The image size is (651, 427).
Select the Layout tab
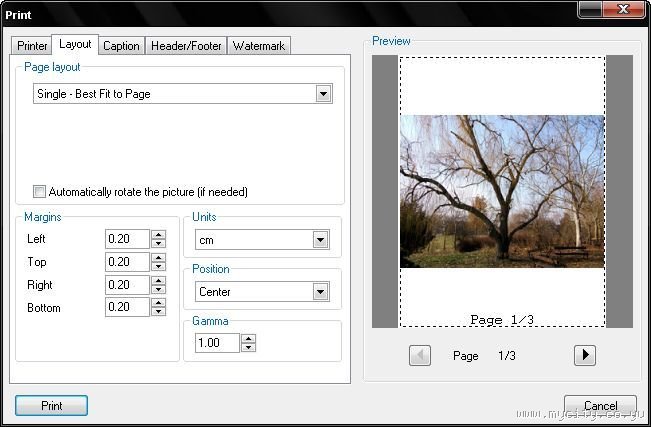pyautogui.click(x=75, y=44)
